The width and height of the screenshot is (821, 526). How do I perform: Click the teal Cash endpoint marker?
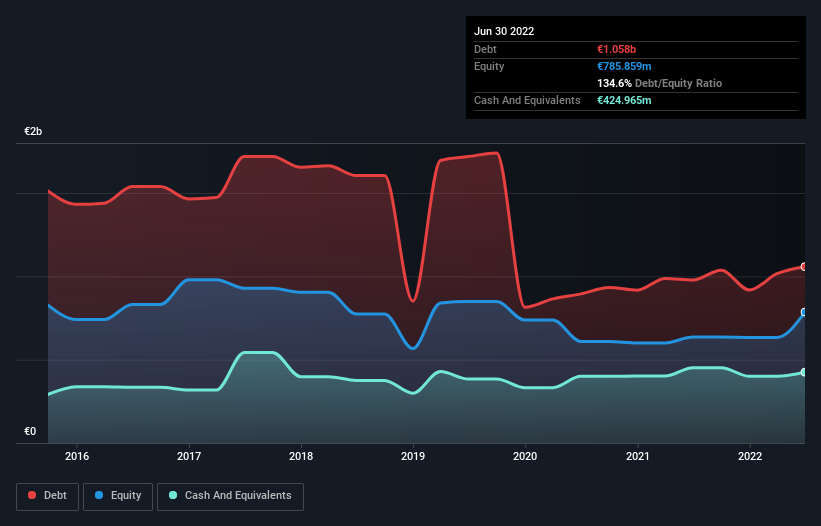tap(804, 373)
